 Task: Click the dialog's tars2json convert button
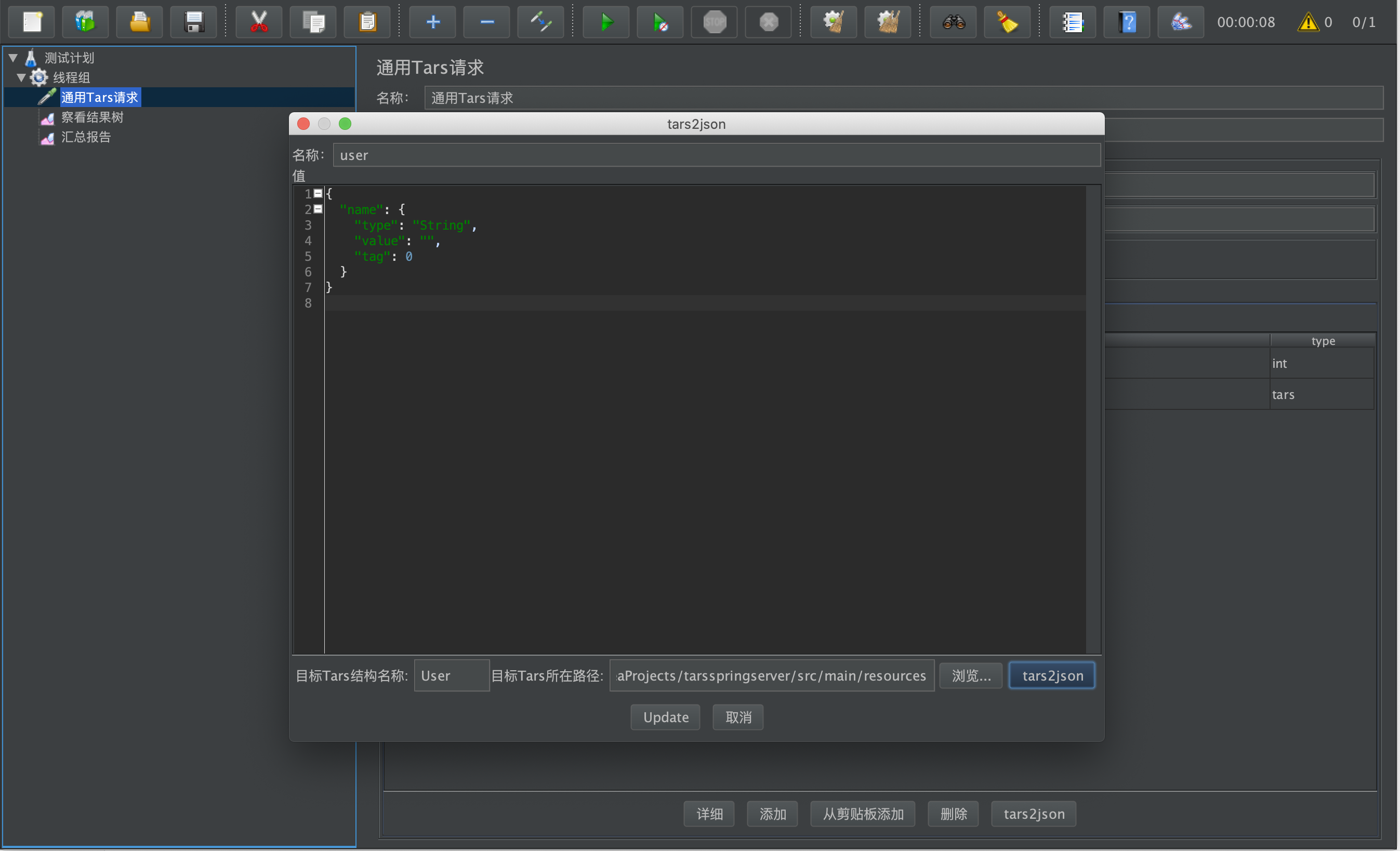click(x=1052, y=675)
